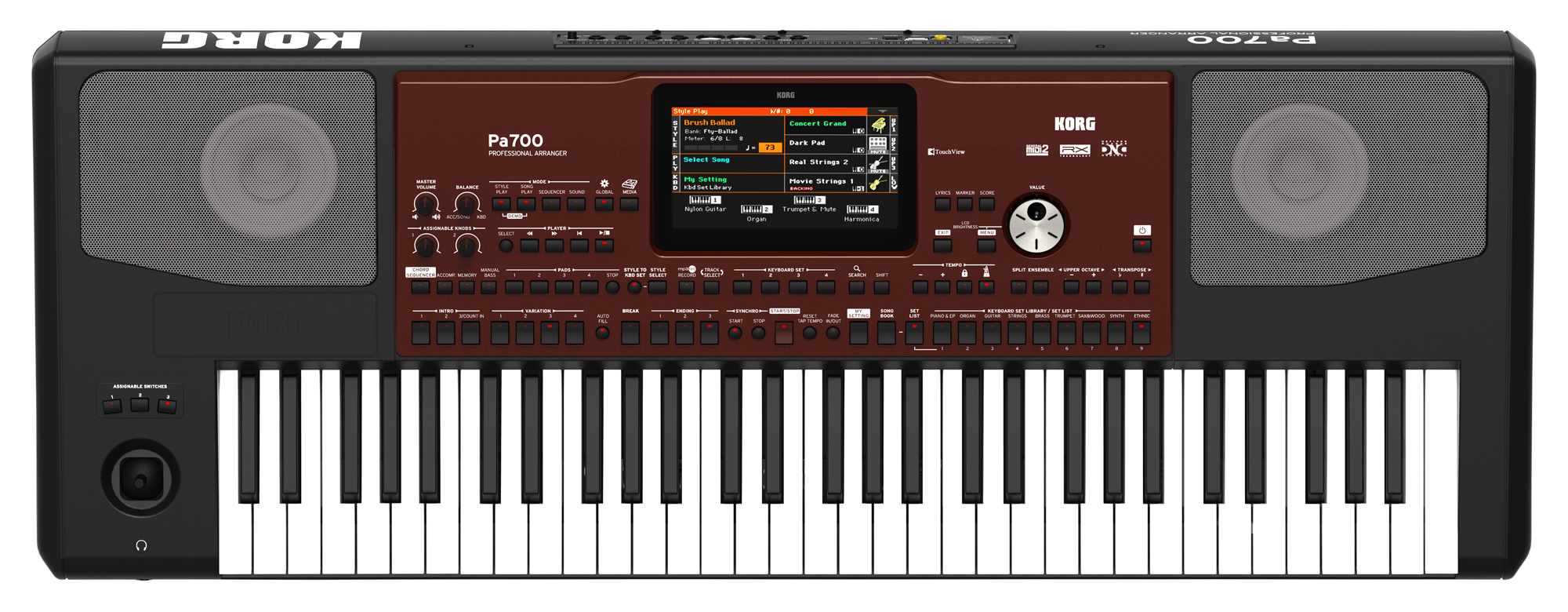Image resolution: width=1568 pixels, height=612 pixels.
Task: Push the Start/Stop button
Action: (x=784, y=333)
